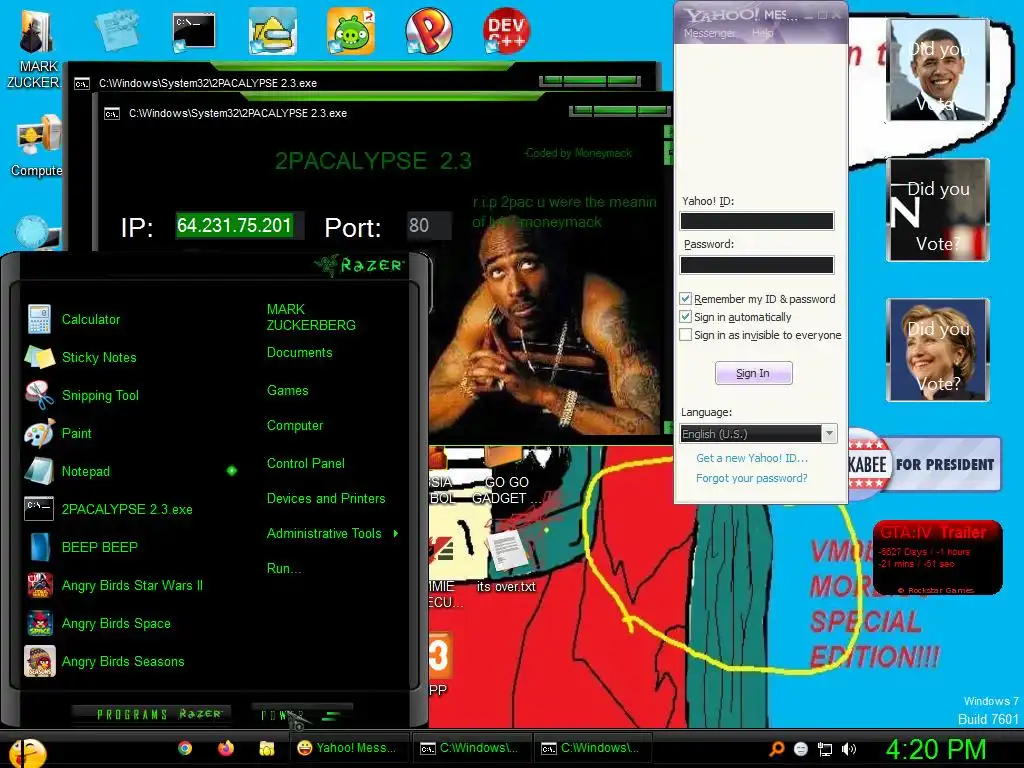Switch to Yahoo! Messenger taskbar button

tap(348, 748)
